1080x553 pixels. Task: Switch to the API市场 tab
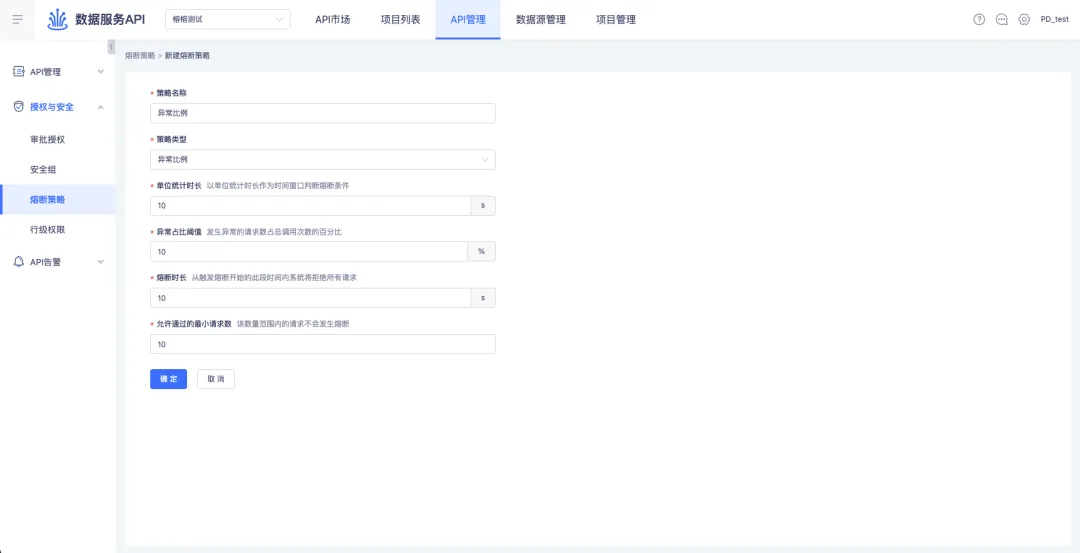pos(333,19)
